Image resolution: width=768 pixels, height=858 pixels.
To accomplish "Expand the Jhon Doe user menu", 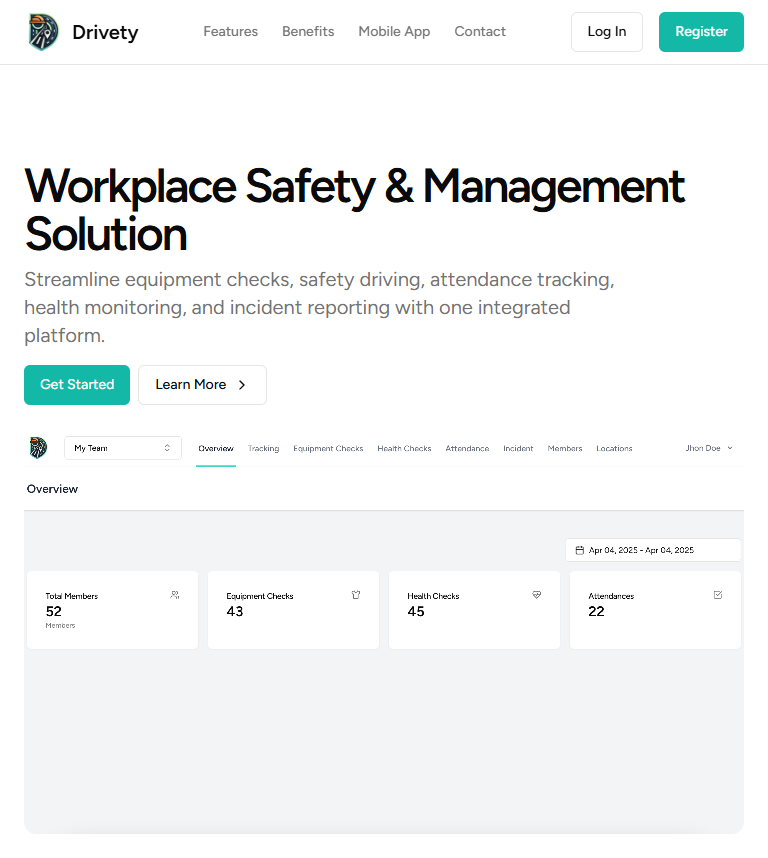I will click(709, 448).
